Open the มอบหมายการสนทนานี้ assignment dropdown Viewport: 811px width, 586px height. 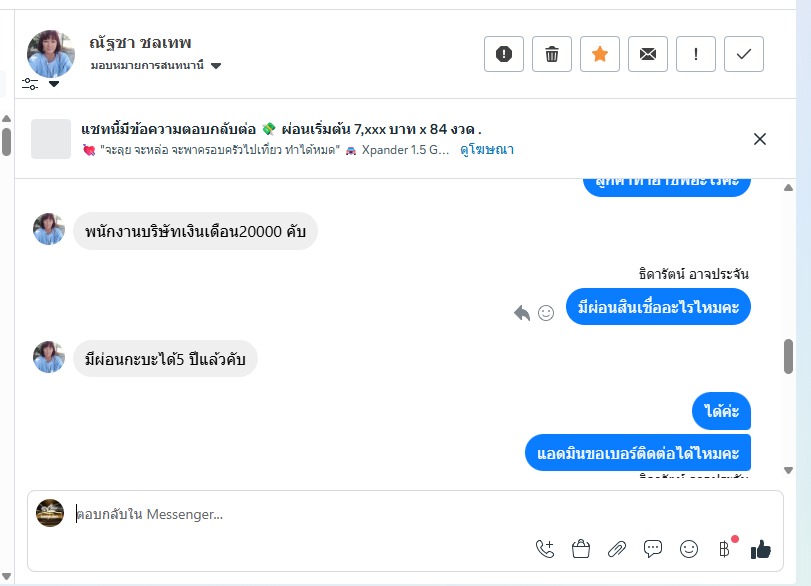click(x=216, y=66)
